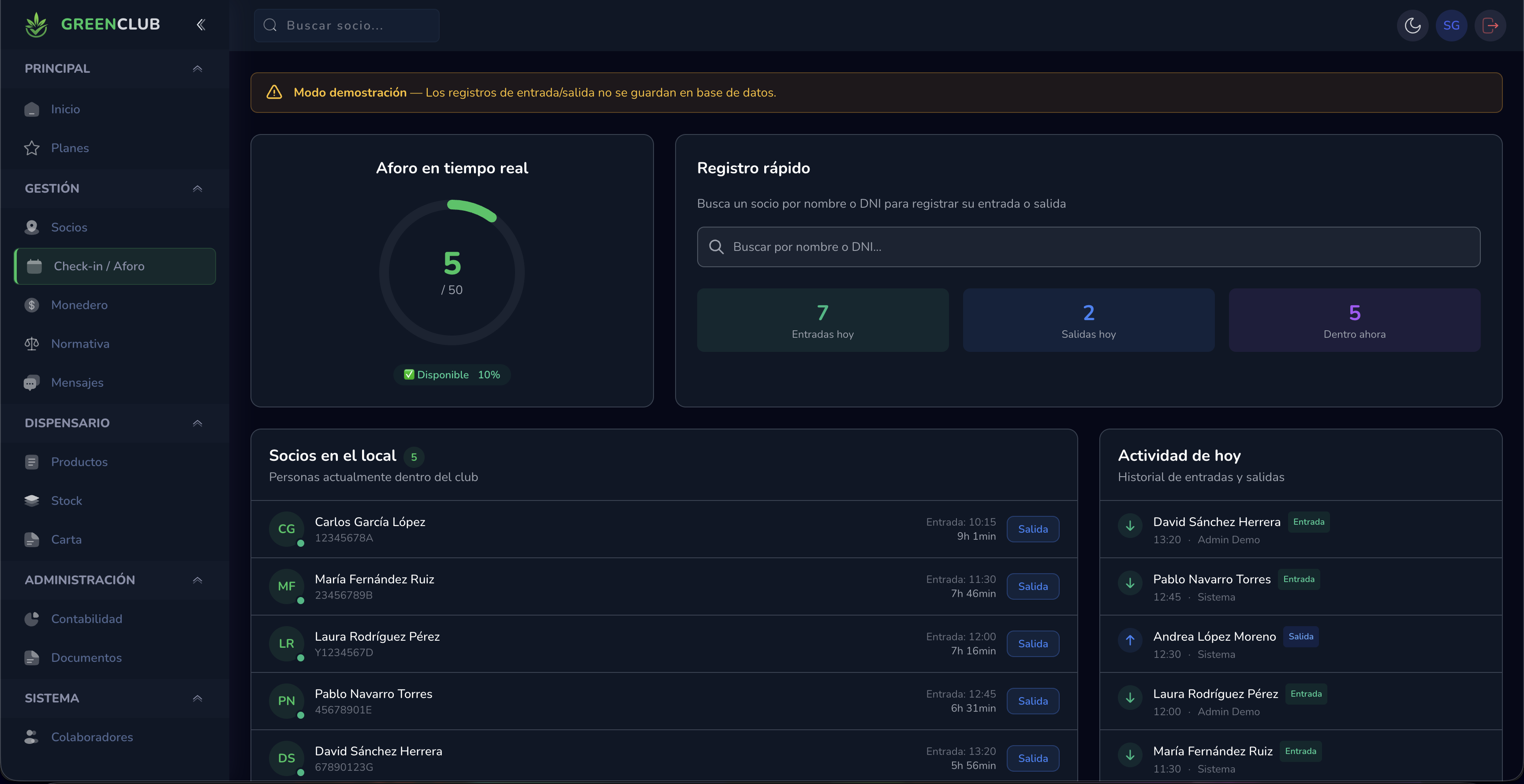Collapse the DISPENSARIO section chevron
Image resolution: width=1524 pixels, height=784 pixels.
click(x=198, y=423)
